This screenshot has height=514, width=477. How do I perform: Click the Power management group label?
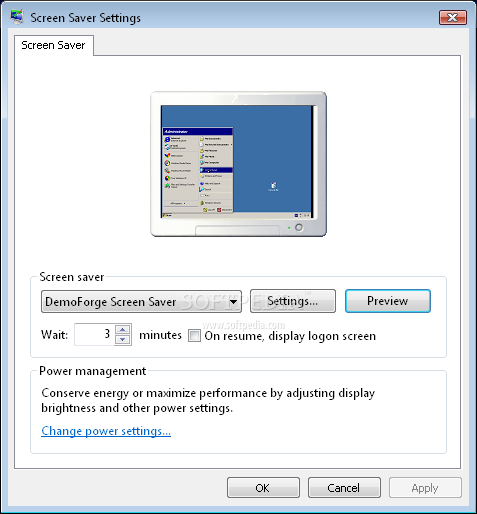(x=92, y=371)
